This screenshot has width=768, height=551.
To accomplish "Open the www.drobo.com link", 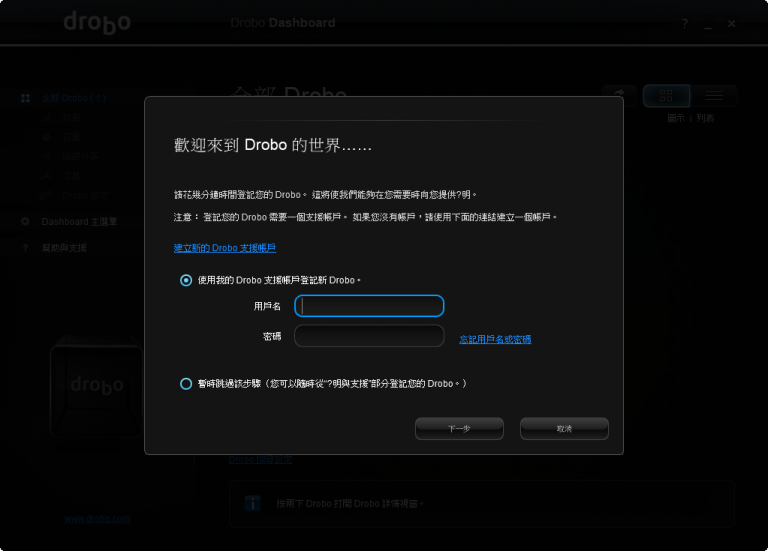I will (97, 519).
